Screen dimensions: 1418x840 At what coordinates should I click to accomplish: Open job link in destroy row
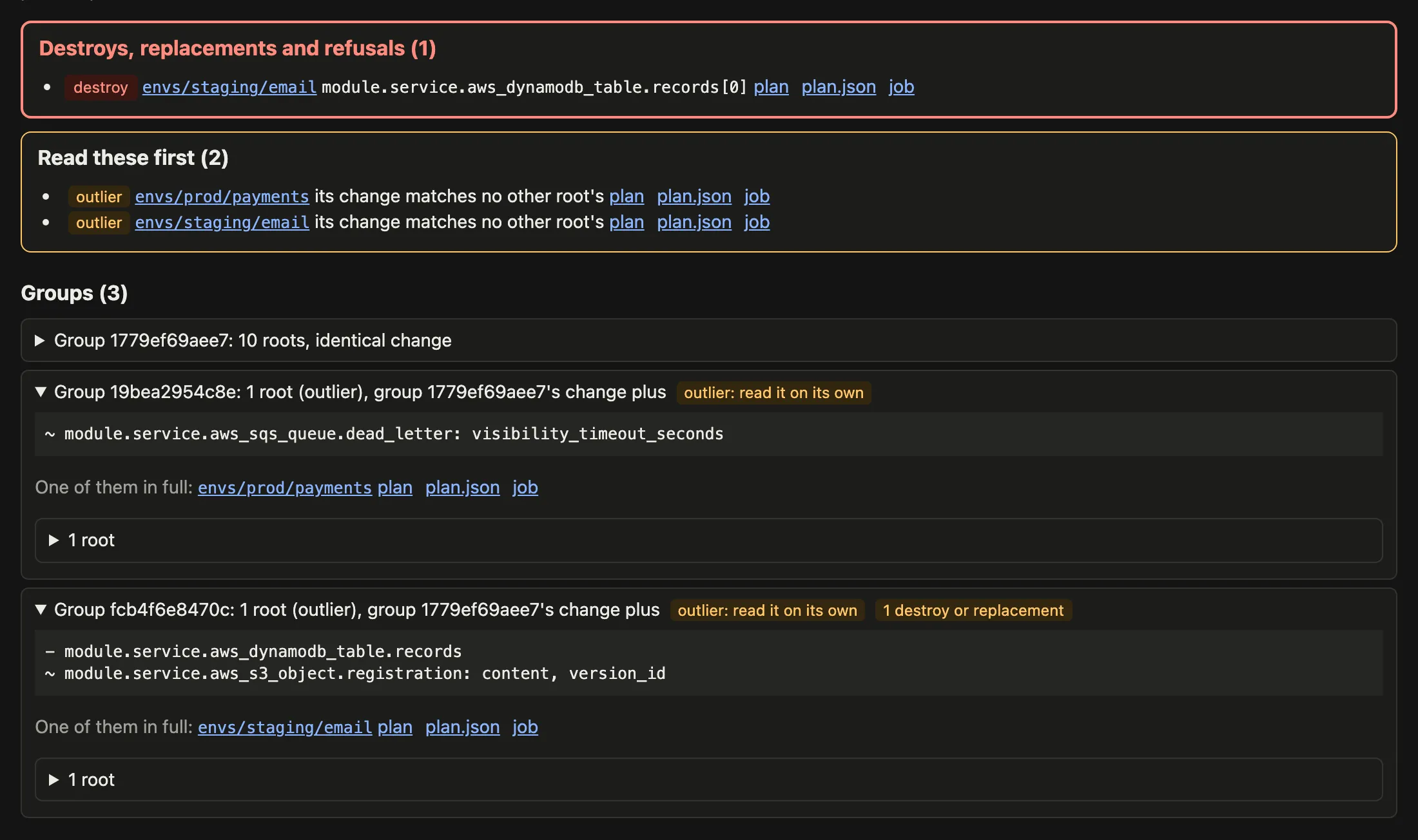click(901, 87)
